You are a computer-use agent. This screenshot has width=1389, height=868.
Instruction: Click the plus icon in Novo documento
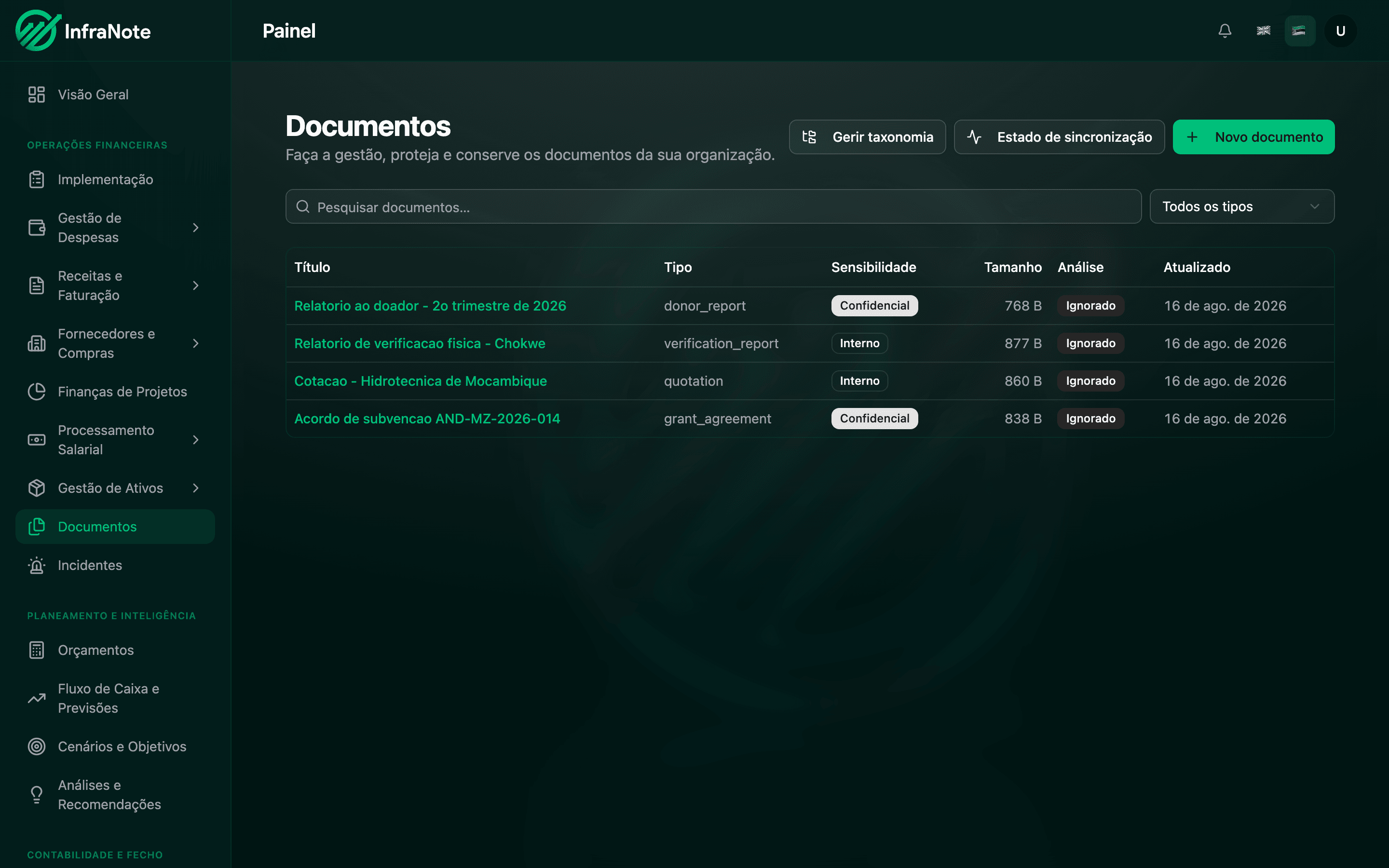coord(1192,136)
